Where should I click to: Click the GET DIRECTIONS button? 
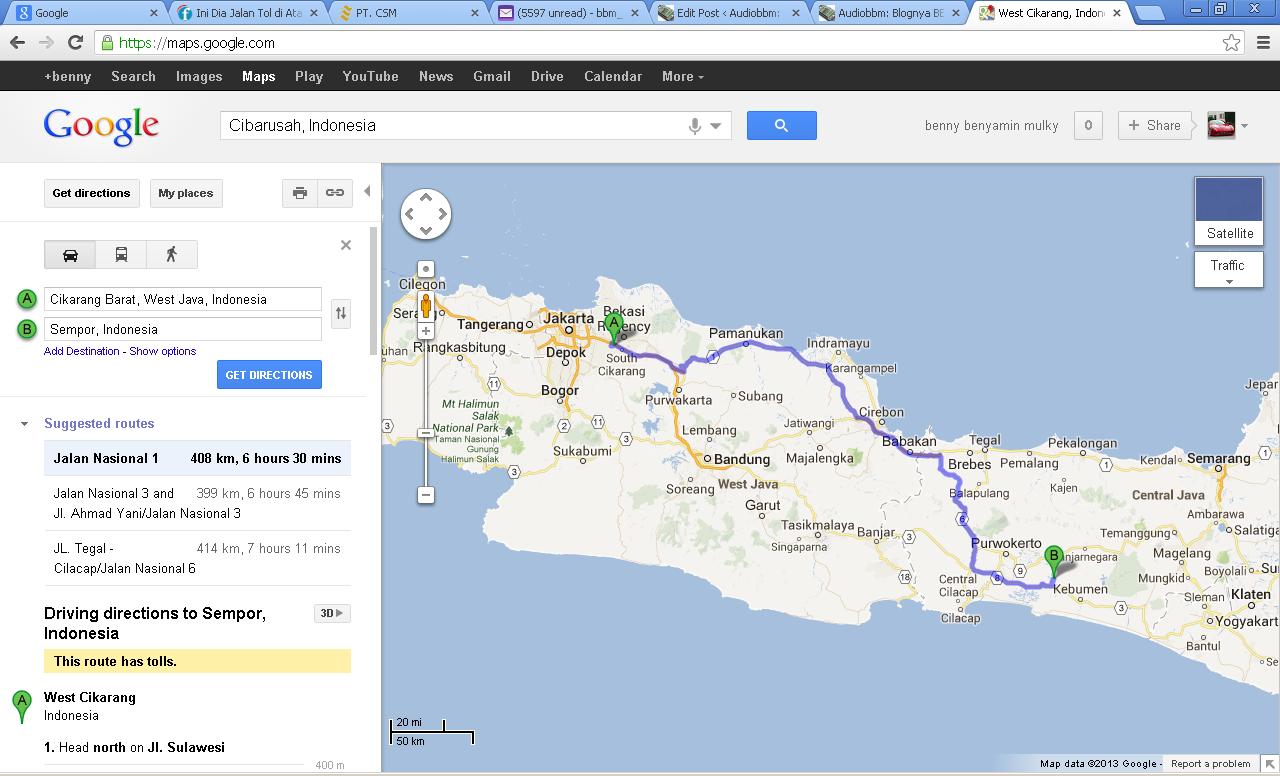tap(269, 375)
